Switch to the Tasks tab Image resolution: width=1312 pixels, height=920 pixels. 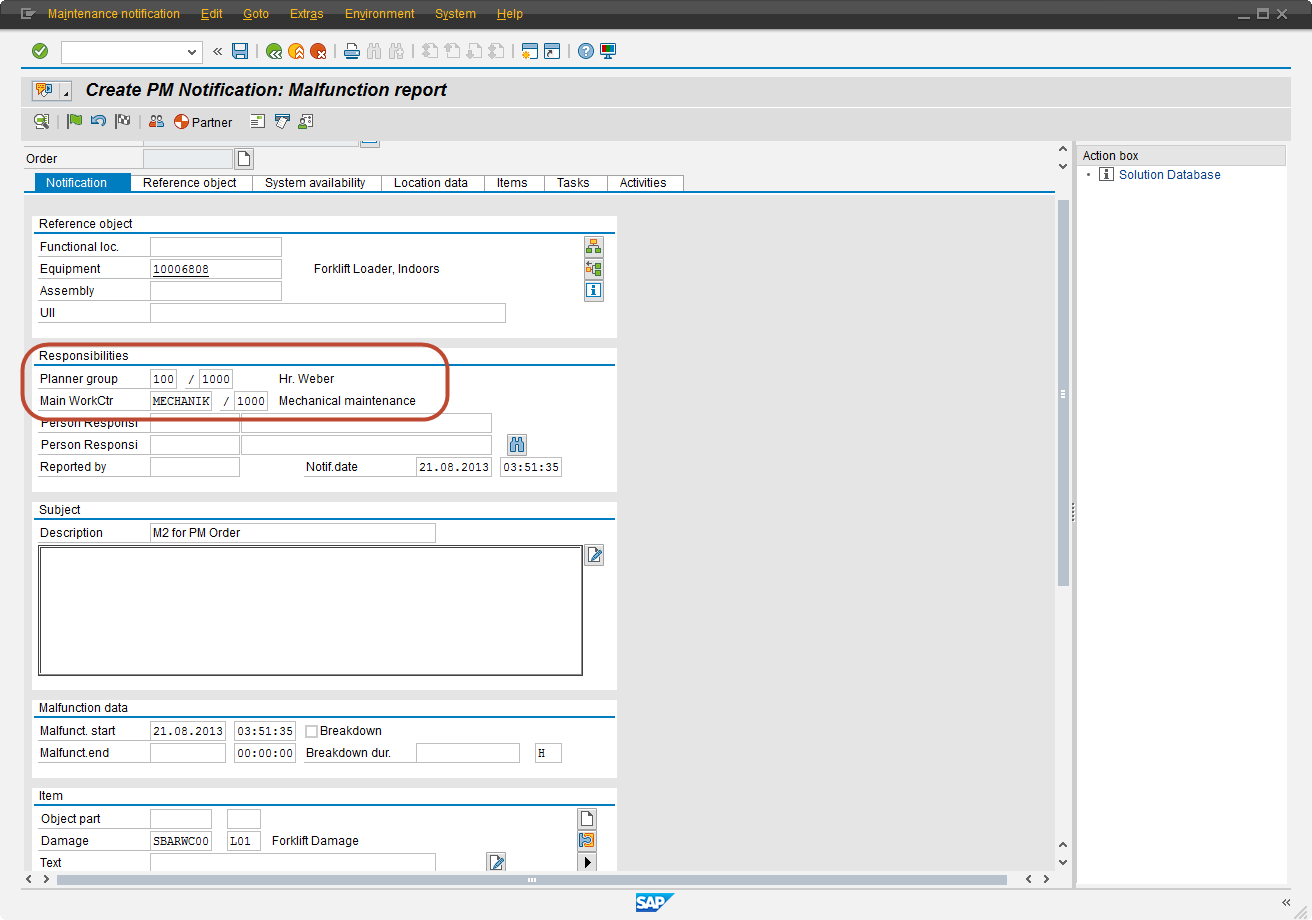point(573,183)
